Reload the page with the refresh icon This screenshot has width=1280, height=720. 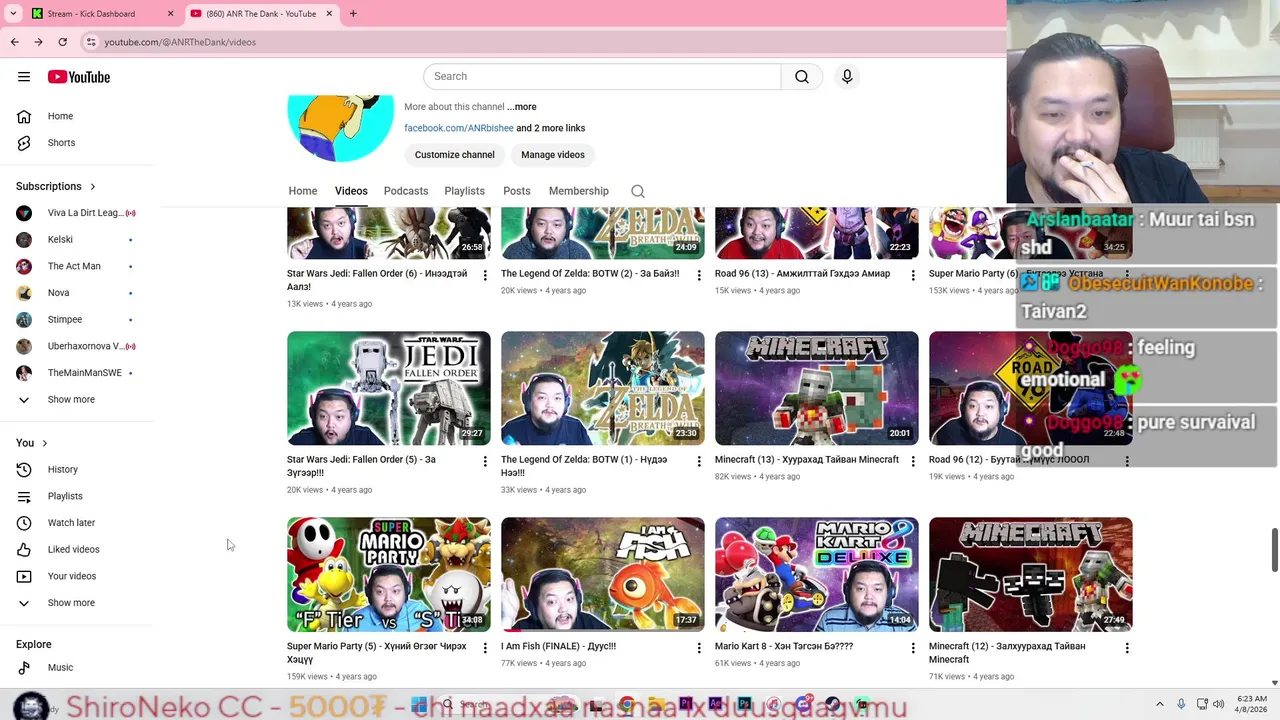tap(62, 42)
